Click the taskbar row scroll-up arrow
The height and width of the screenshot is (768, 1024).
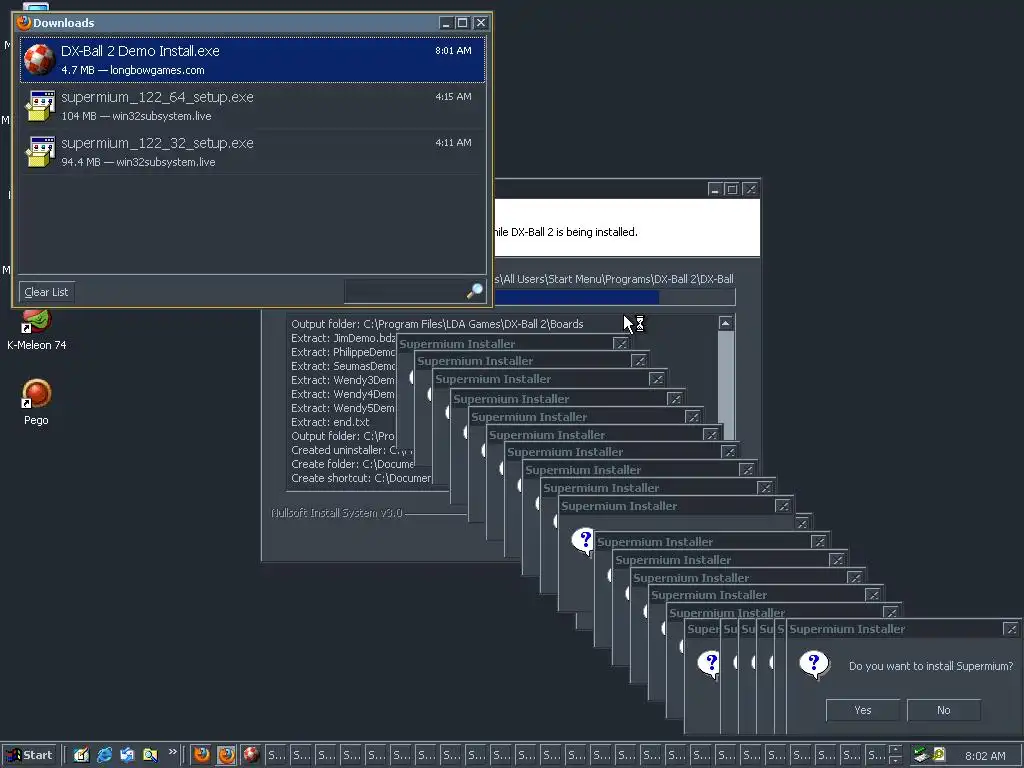coord(895,750)
